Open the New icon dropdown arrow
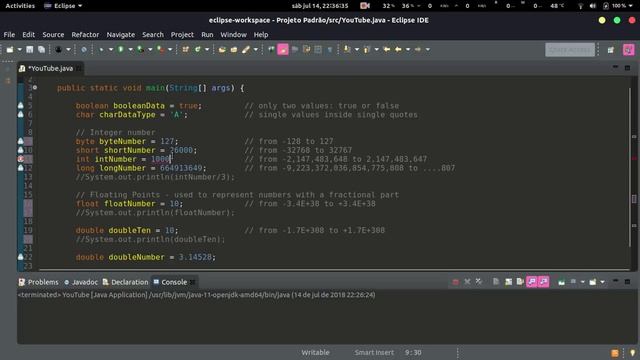The height and width of the screenshot is (360, 640). [x=19, y=49]
